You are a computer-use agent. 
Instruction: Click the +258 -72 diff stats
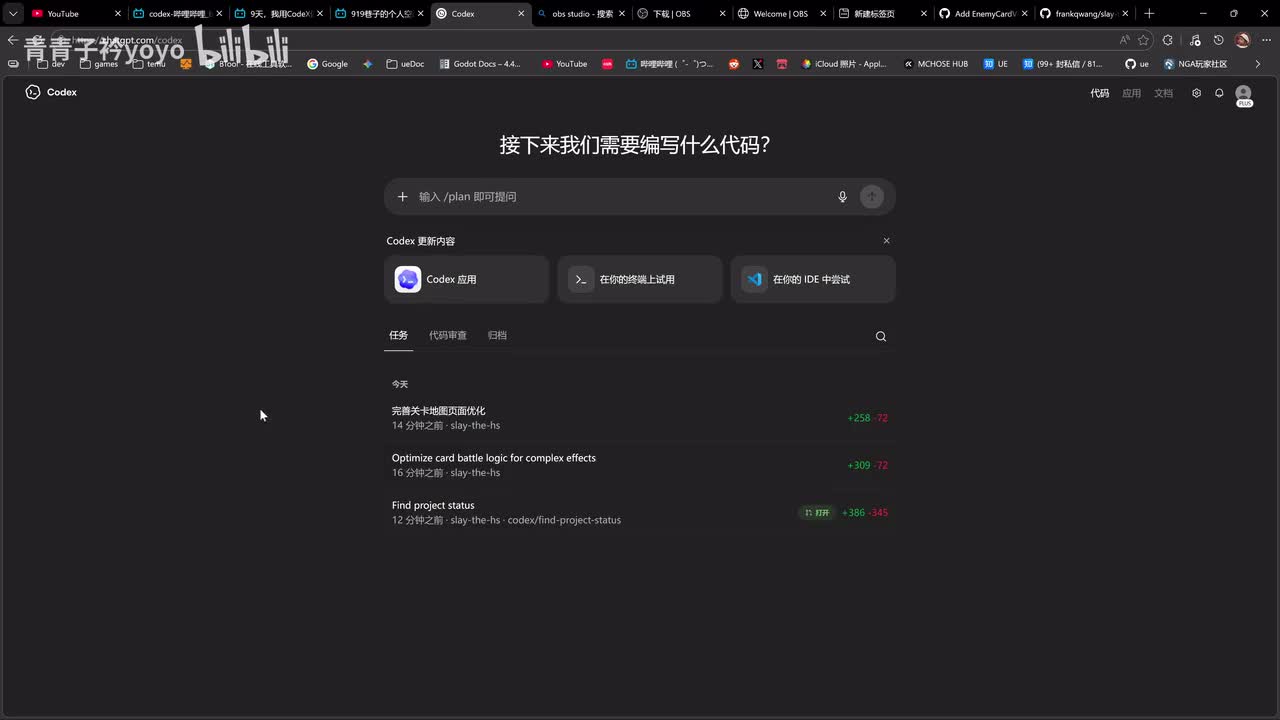(867, 418)
